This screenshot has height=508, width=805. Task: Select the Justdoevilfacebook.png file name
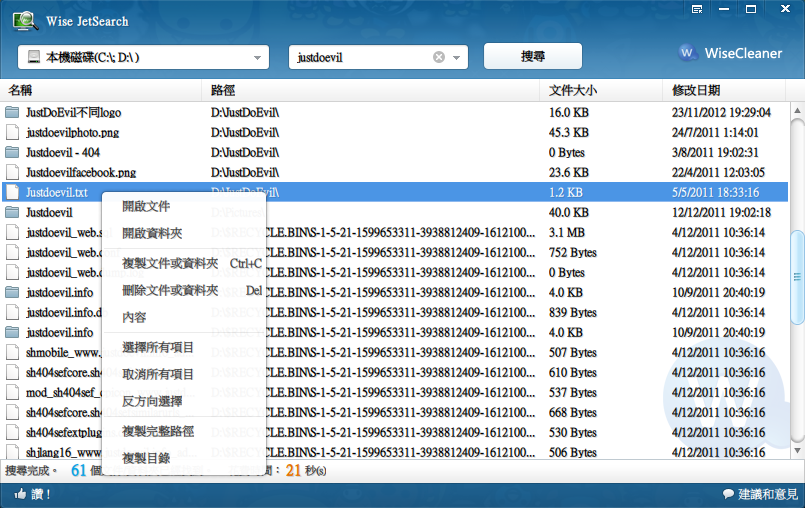81,172
